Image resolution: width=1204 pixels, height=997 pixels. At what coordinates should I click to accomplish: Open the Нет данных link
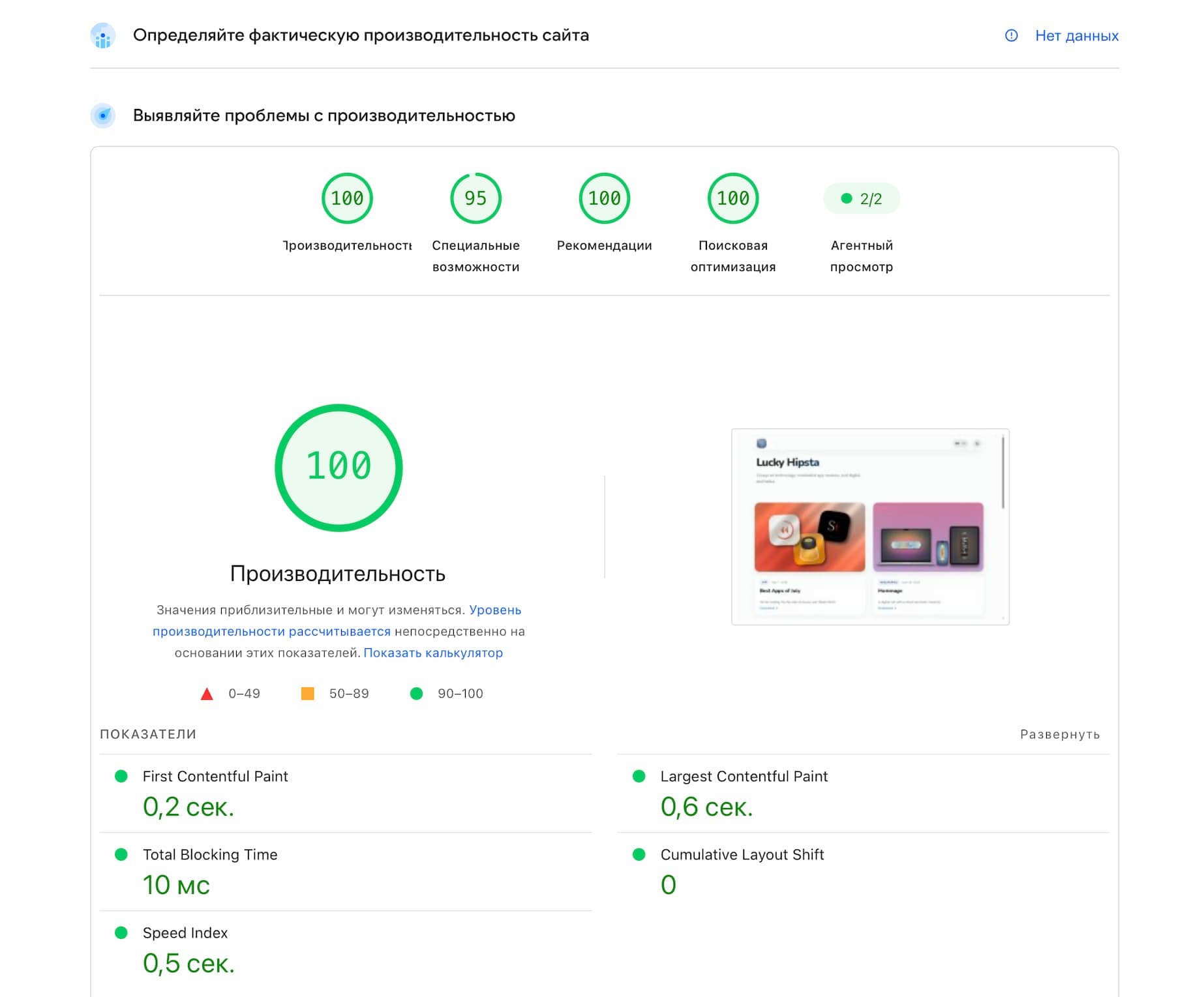point(1076,36)
